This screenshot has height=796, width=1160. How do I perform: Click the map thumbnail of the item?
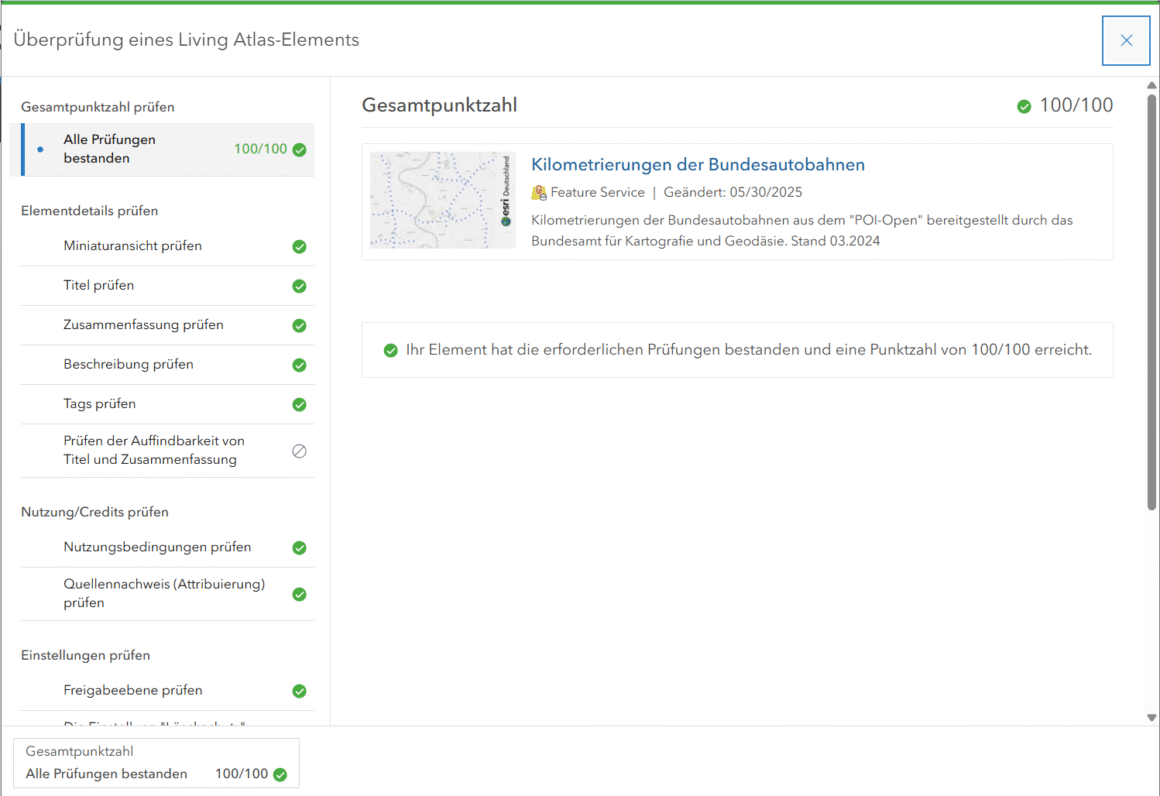442,200
